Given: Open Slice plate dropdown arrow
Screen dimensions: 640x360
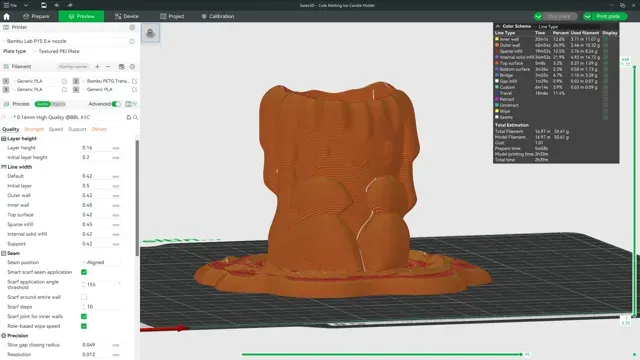Looking at the screenshot, I should pyautogui.click(x=538, y=16).
